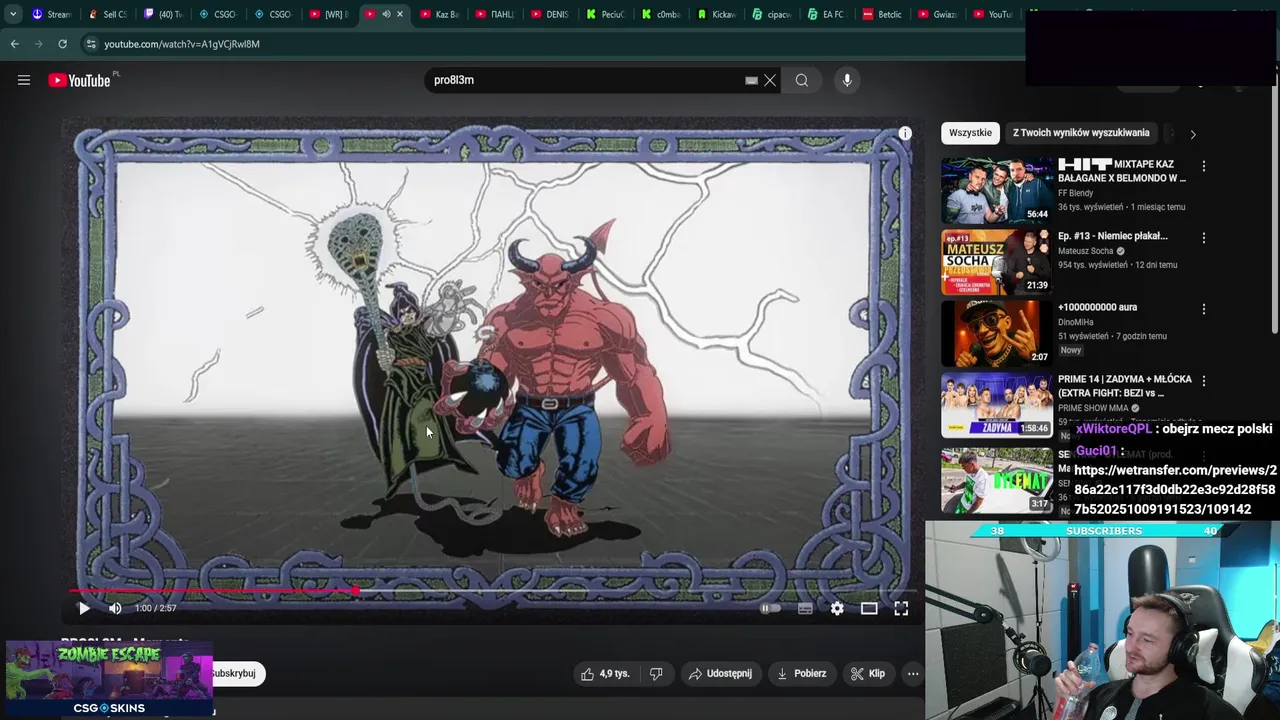Mute the video volume speaker icon

click(x=115, y=608)
